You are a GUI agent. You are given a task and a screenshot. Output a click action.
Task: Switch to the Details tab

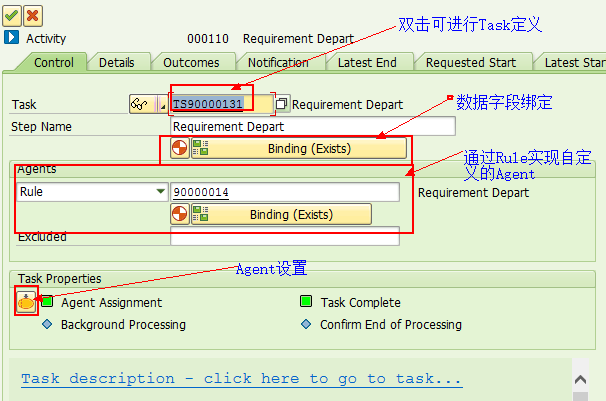click(x=116, y=63)
